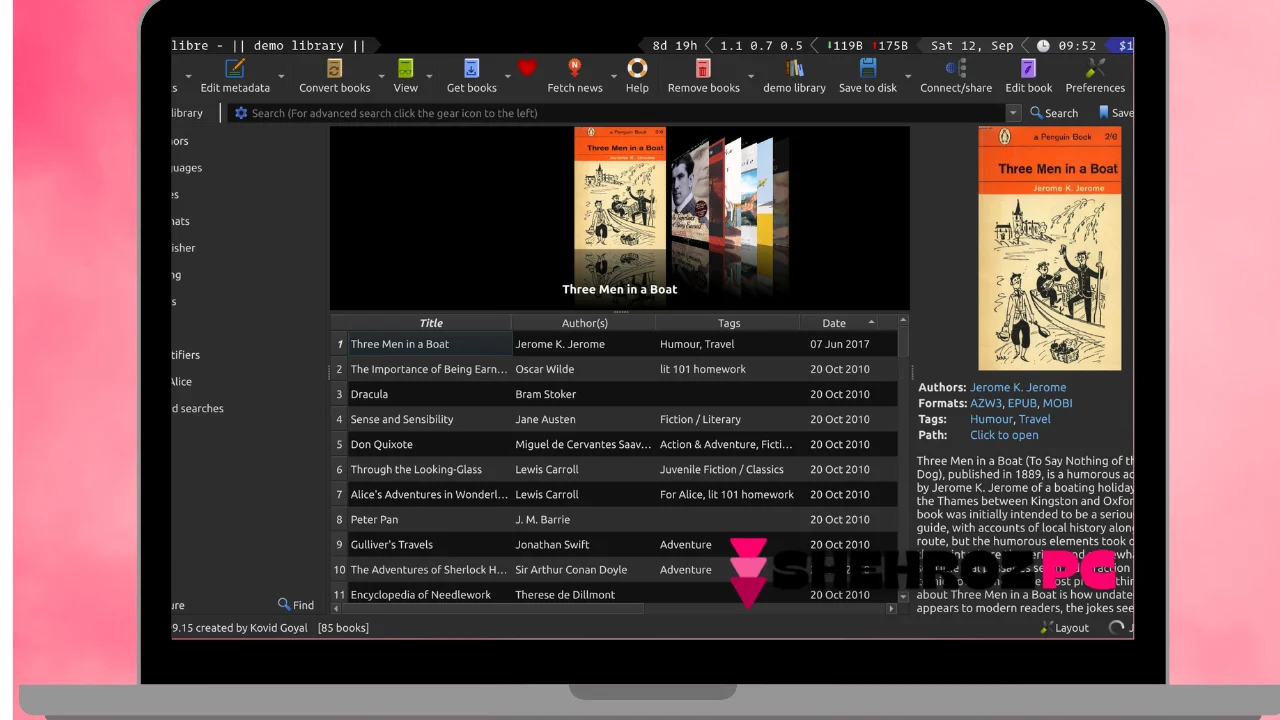The image size is (1280, 720).
Task: Select 'Through the Looking-Glass' title
Action: (x=416, y=469)
